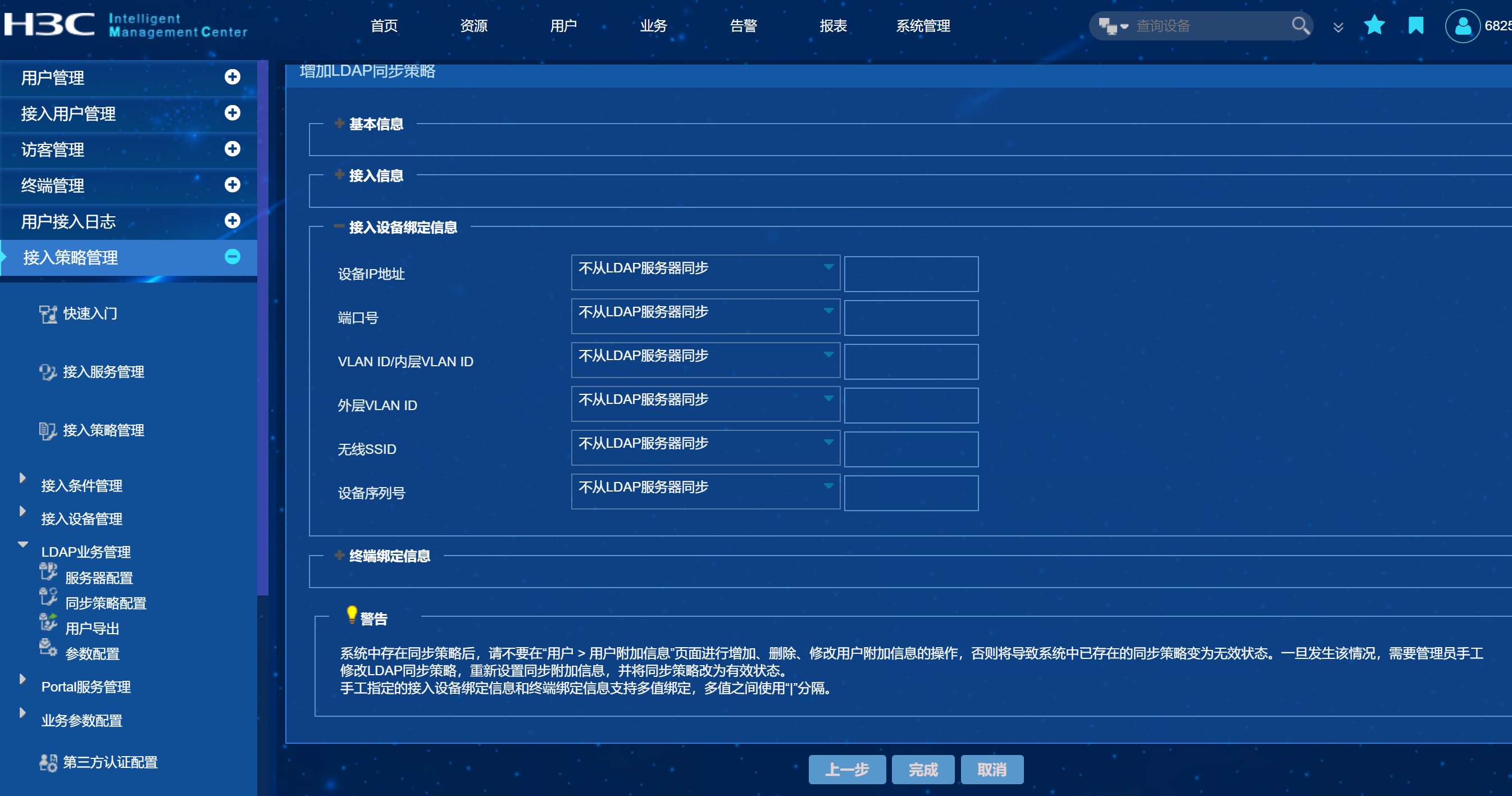The image size is (1512, 796).
Task: Click the double-chevron expand icon in header
Action: tap(1338, 27)
